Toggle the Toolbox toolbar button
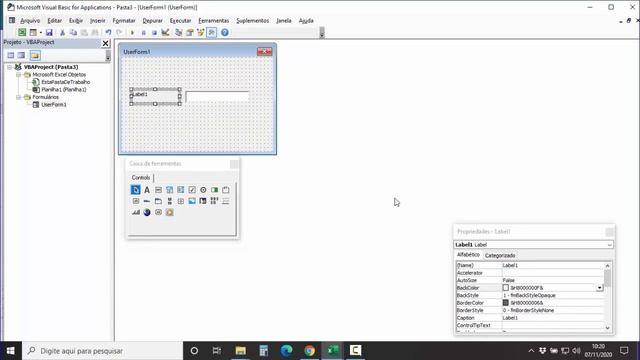The height and width of the screenshot is (360, 640). pyautogui.click(x=211, y=32)
